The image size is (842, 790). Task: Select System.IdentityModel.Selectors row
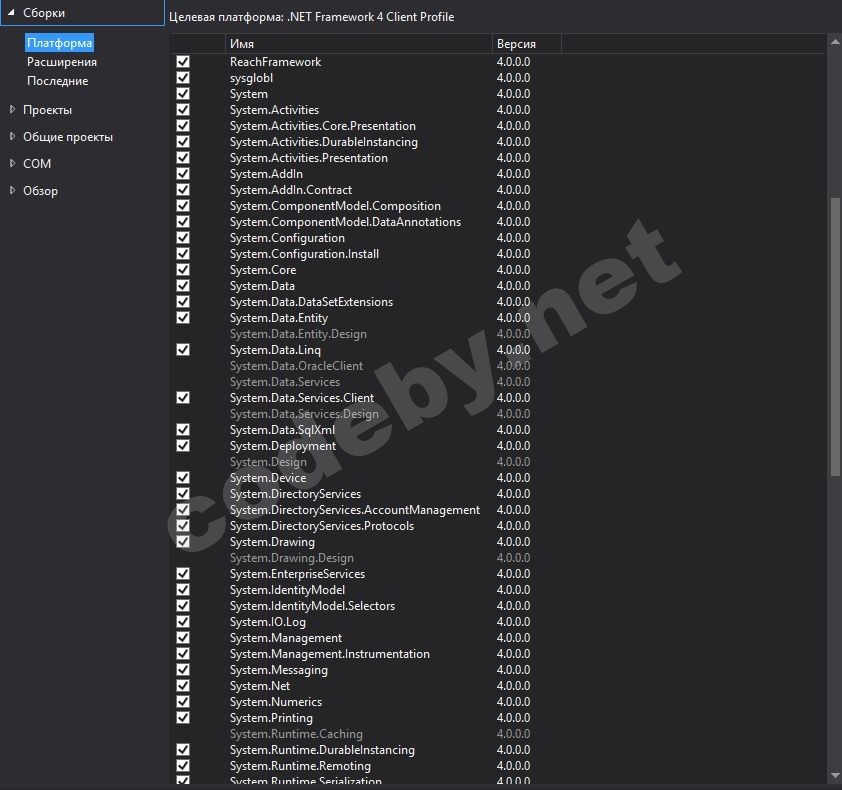(498, 606)
